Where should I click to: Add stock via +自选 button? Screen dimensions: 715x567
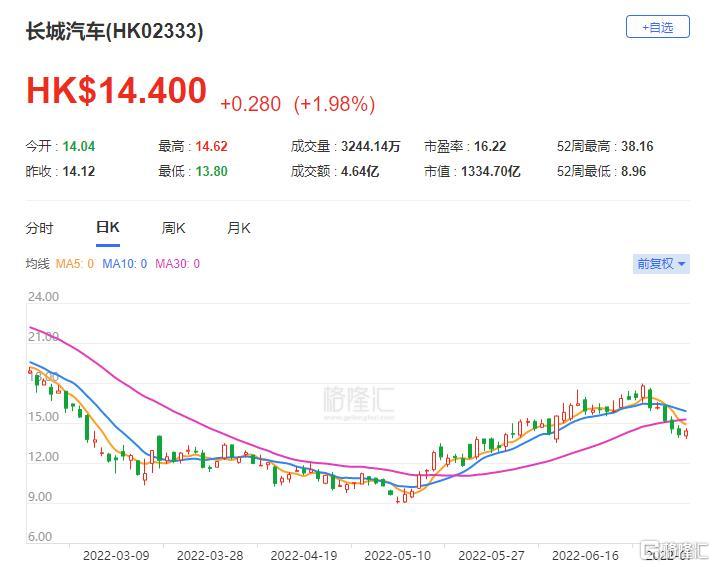tap(657, 27)
